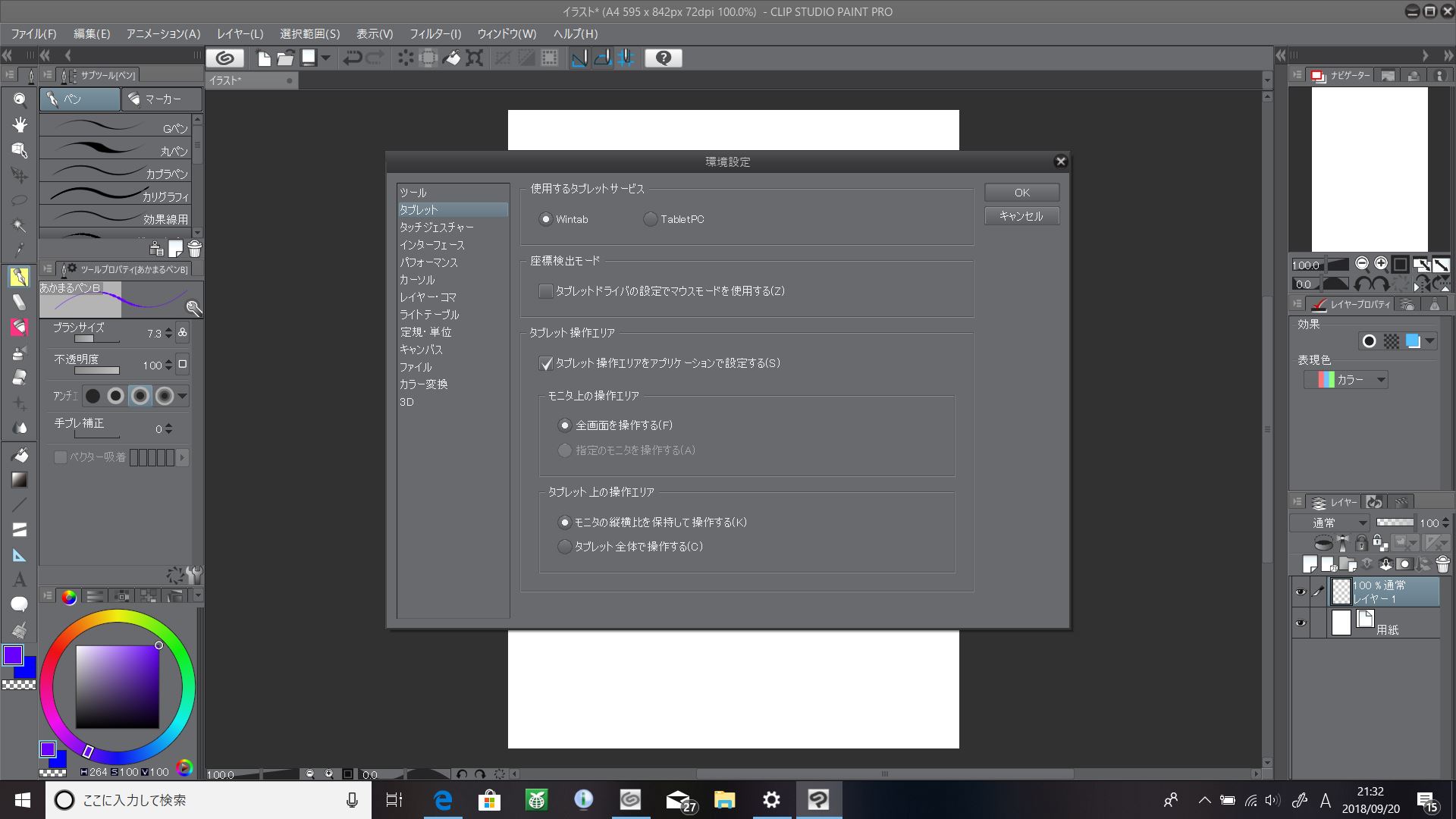Click the Undo arrow icon
The height and width of the screenshot is (819, 1456).
click(352, 58)
